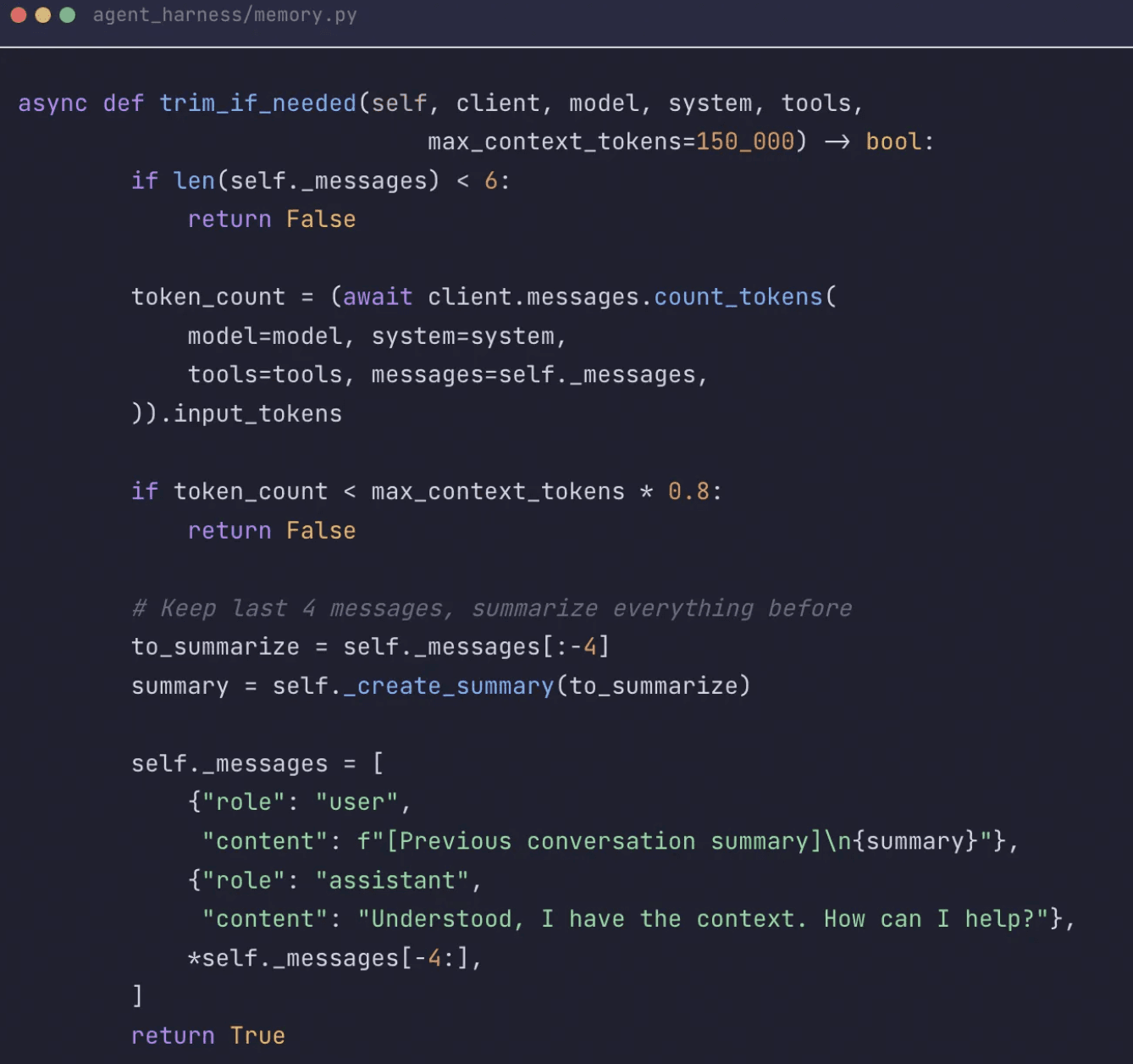This screenshot has height=1064, width=1133.
Task: Click the model=model argument
Action: 264,336
